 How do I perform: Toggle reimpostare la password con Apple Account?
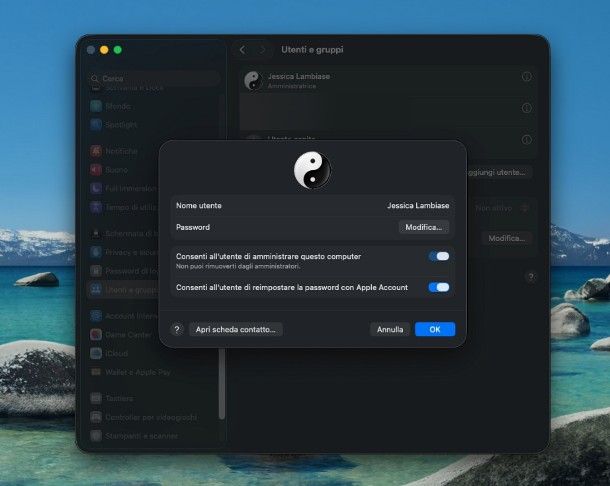[x=438, y=287]
